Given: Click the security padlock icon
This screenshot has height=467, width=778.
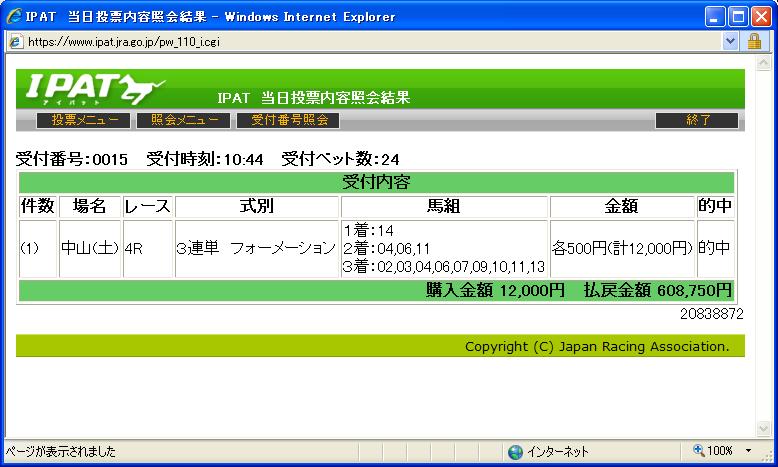Looking at the screenshot, I should tap(754, 42).
